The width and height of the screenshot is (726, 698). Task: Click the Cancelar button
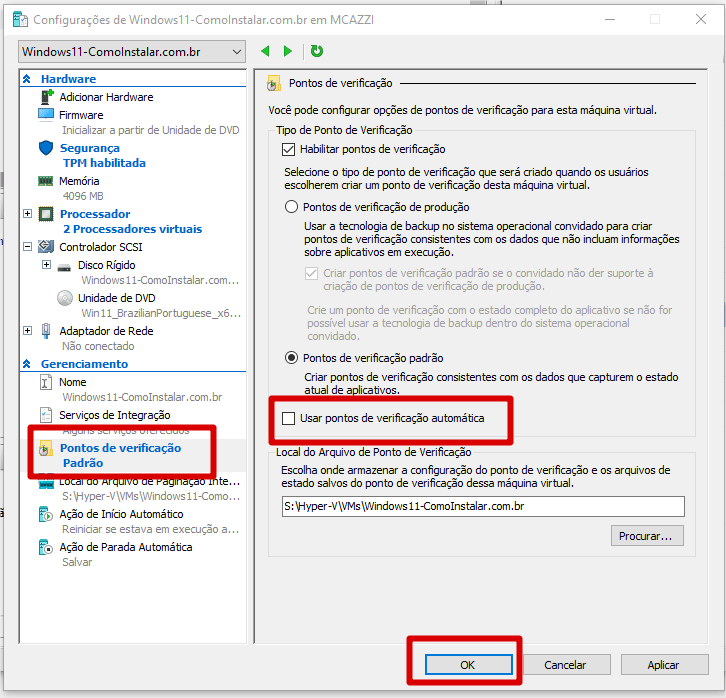(566, 665)
